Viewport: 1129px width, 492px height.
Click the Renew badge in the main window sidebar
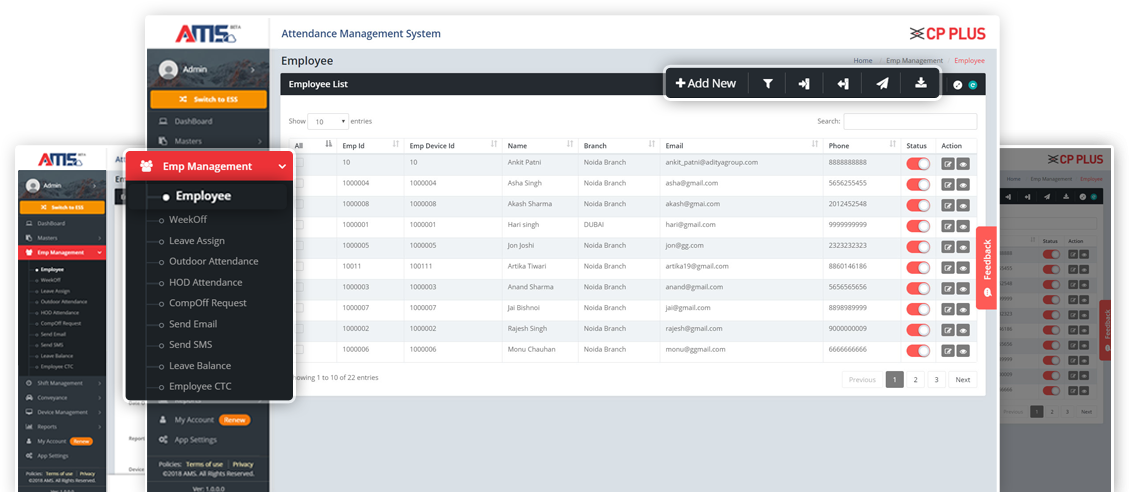pos(234,420)
